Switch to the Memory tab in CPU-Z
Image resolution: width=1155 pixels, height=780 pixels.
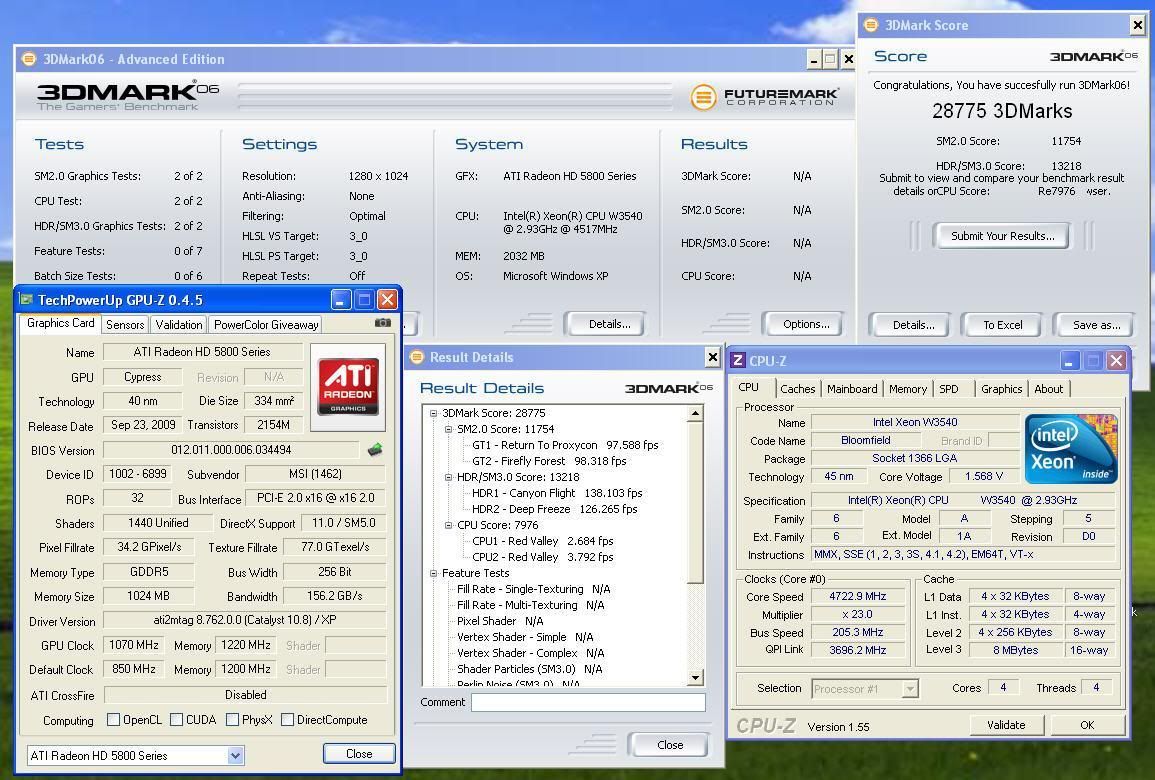point(908,389)
